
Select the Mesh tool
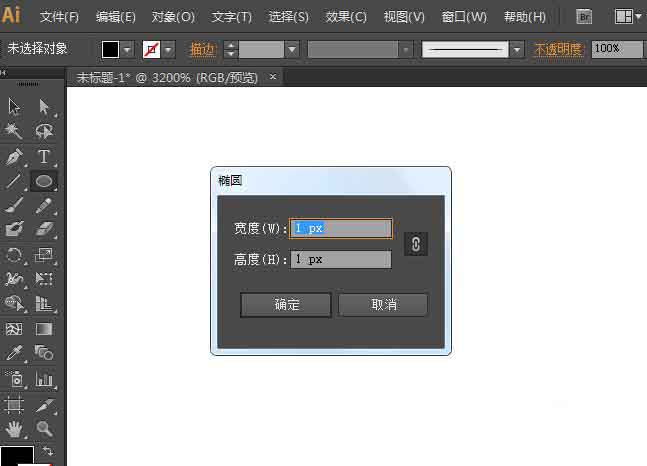coord(14,329)
